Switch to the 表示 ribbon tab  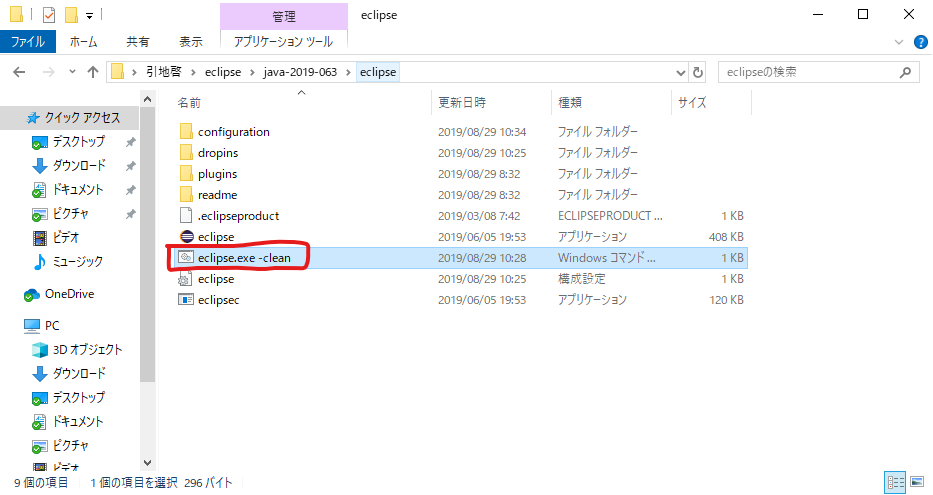[191, 42]
